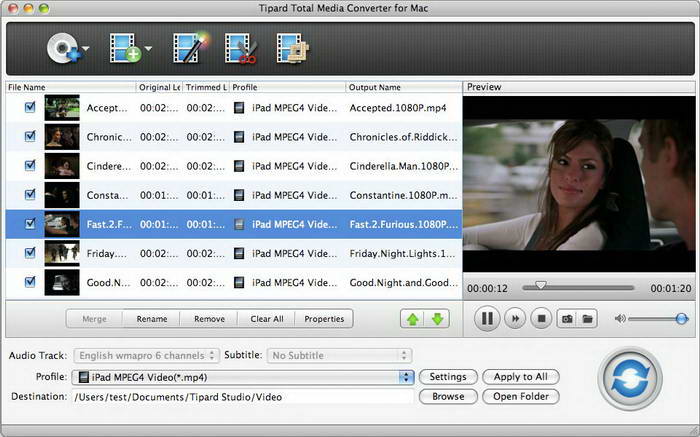Click the volume slider
Screen dimensions: 700x437
657,319
